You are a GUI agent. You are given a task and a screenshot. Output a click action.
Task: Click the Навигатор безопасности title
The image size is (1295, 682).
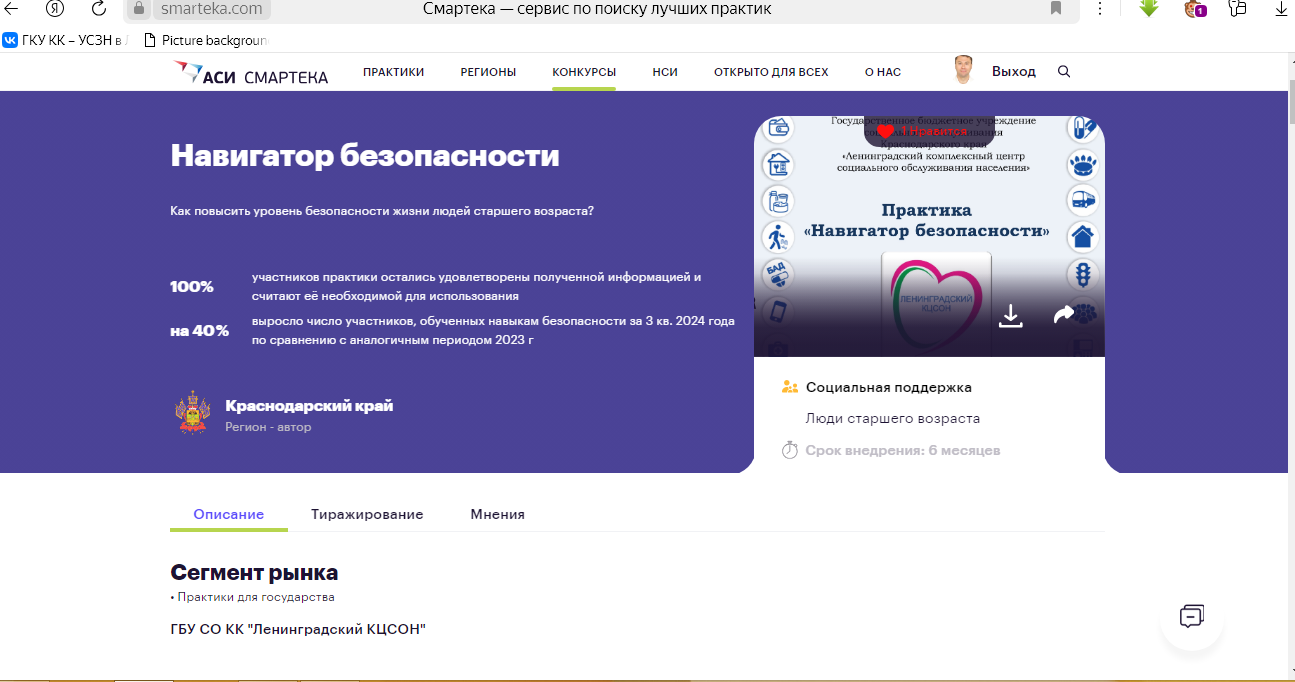(x=365, y=156)
